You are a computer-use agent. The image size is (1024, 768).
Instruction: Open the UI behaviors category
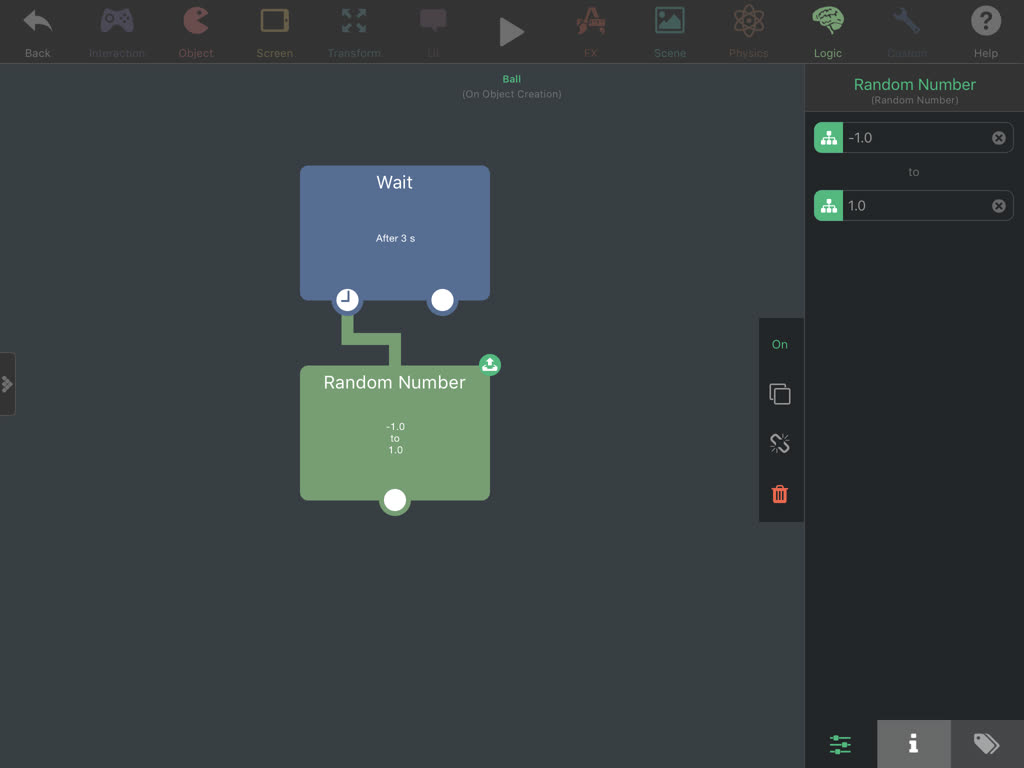pos(433,31)
